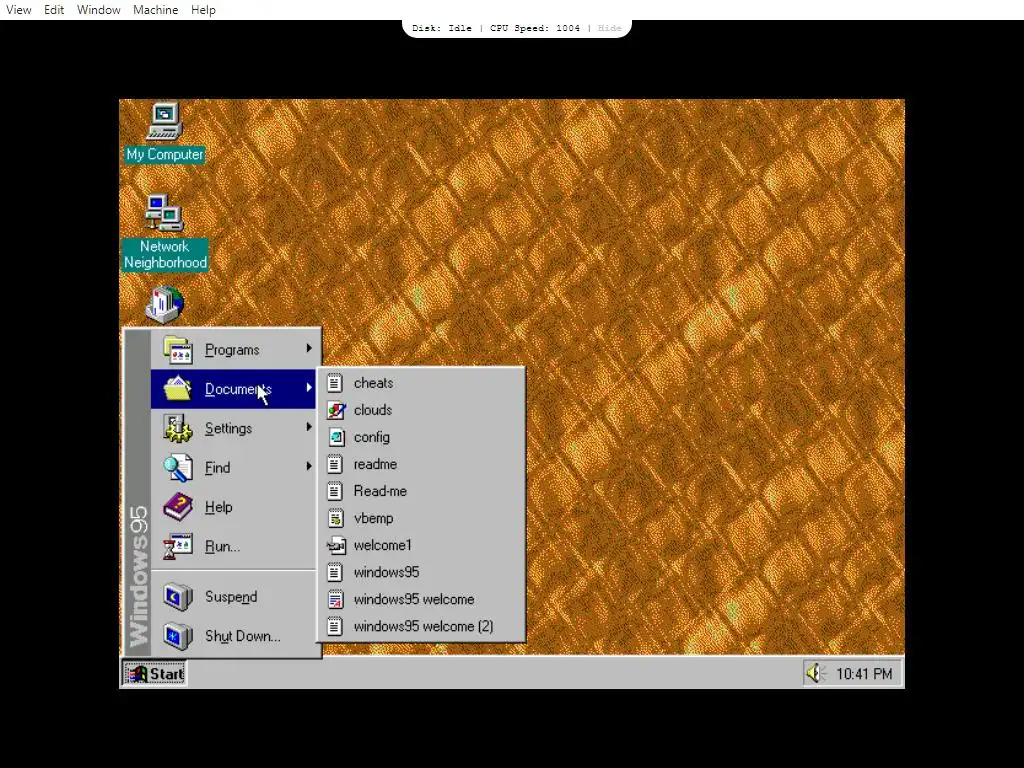
Task: Open the cheats document
Action: [x=421, y=383]
